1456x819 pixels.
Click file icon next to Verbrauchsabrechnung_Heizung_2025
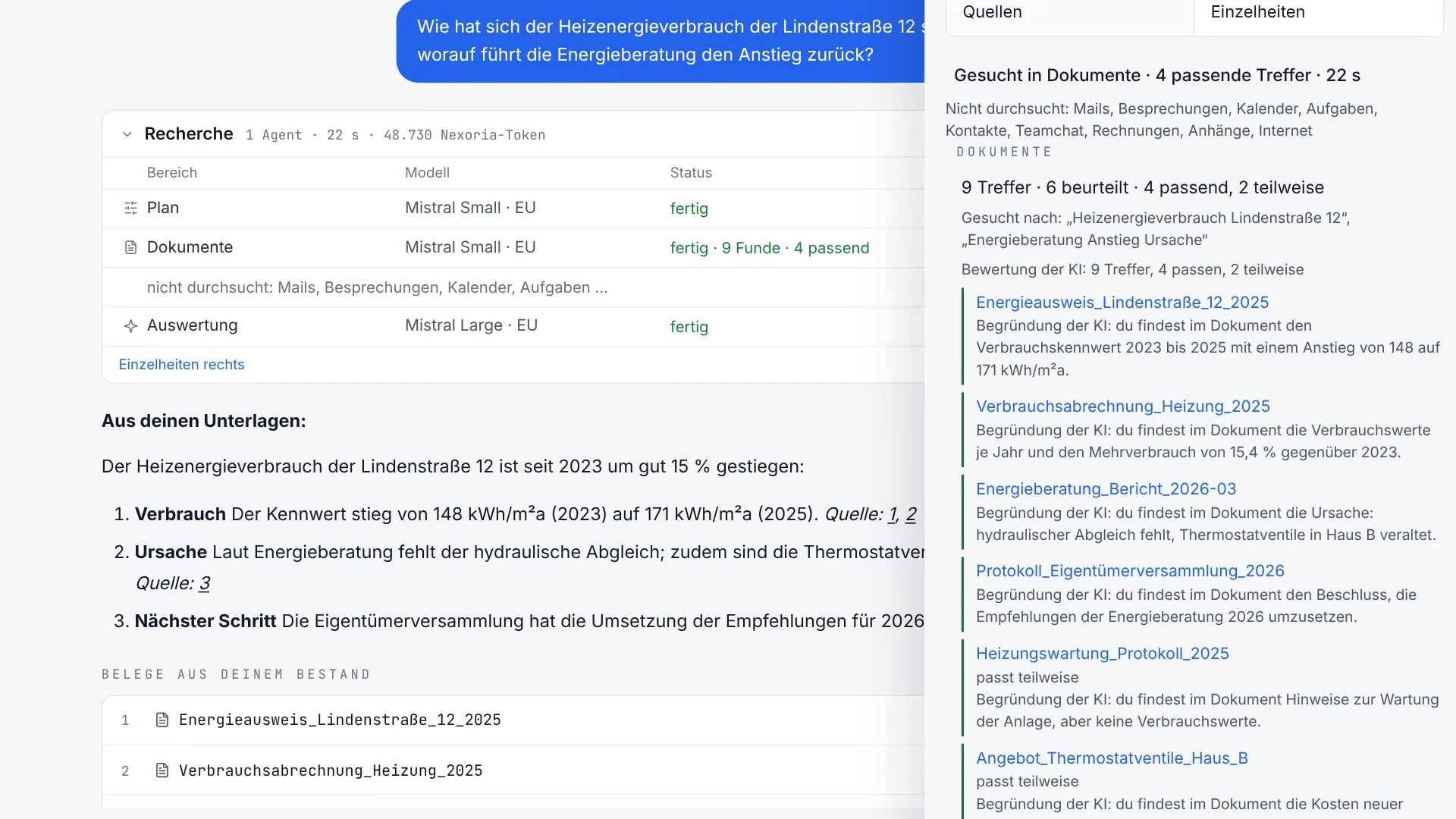pos(162,770)
